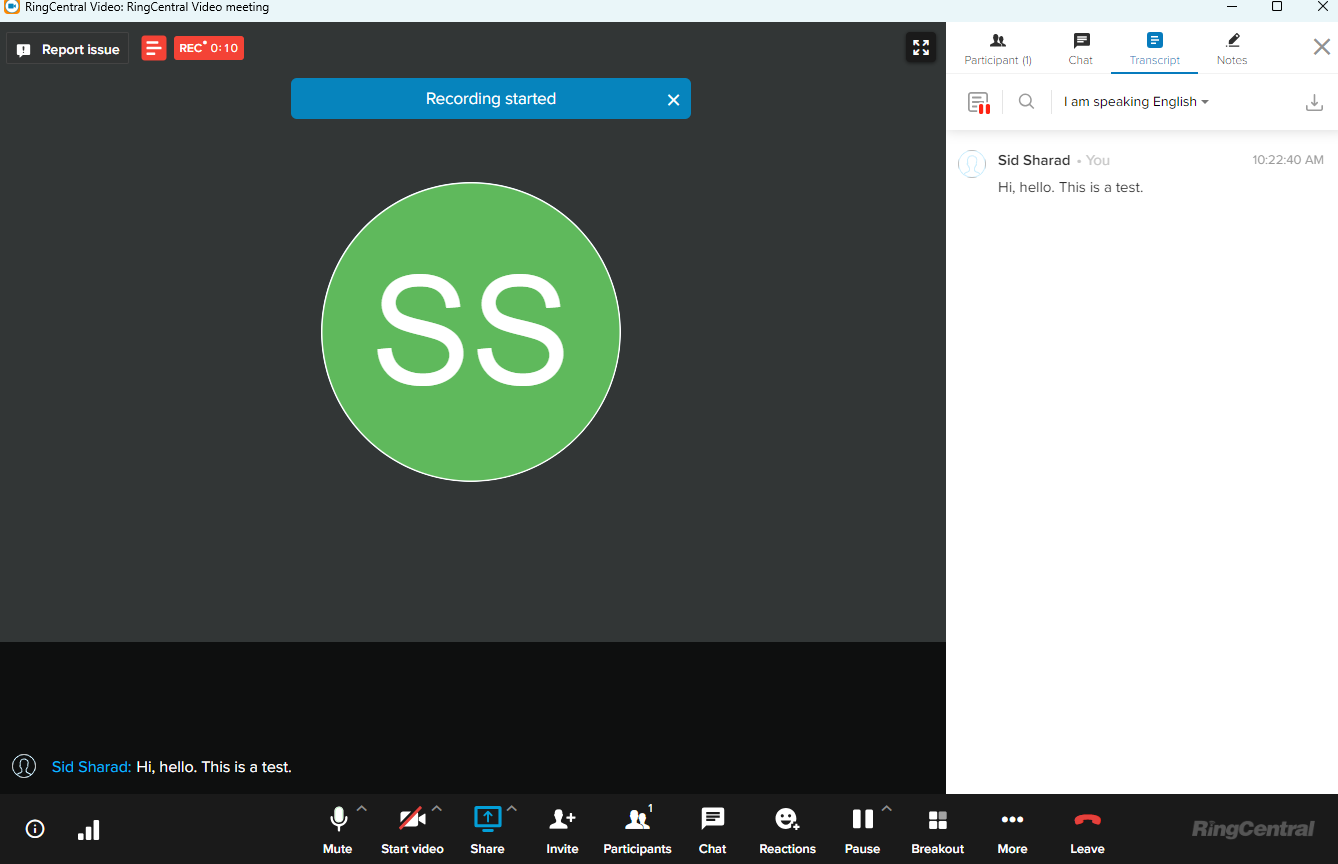1338x864 pixels.
Task: Expand the share options arrow beside Share
Action: coord(512,809)
